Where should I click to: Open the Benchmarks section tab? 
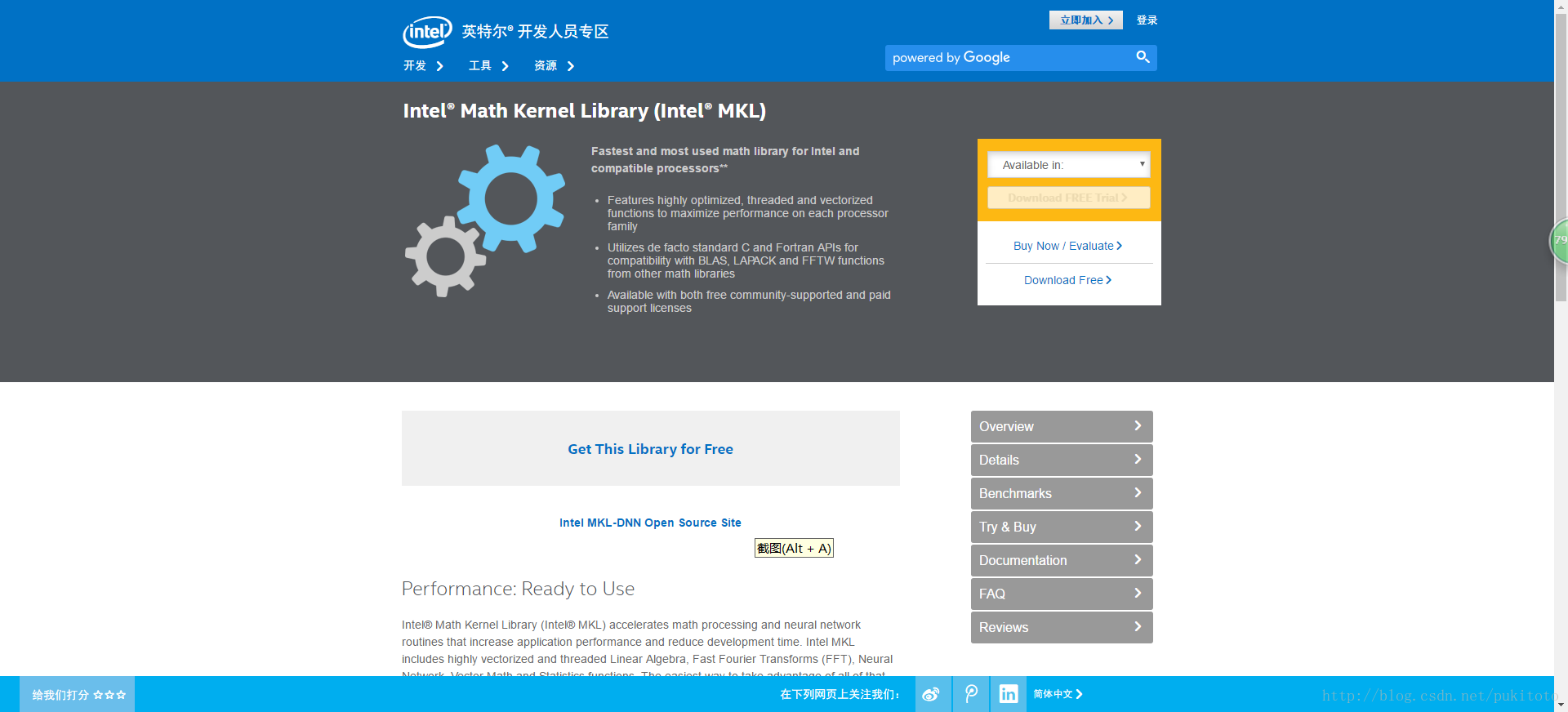pyautogui.click(x=1062, y=493)
